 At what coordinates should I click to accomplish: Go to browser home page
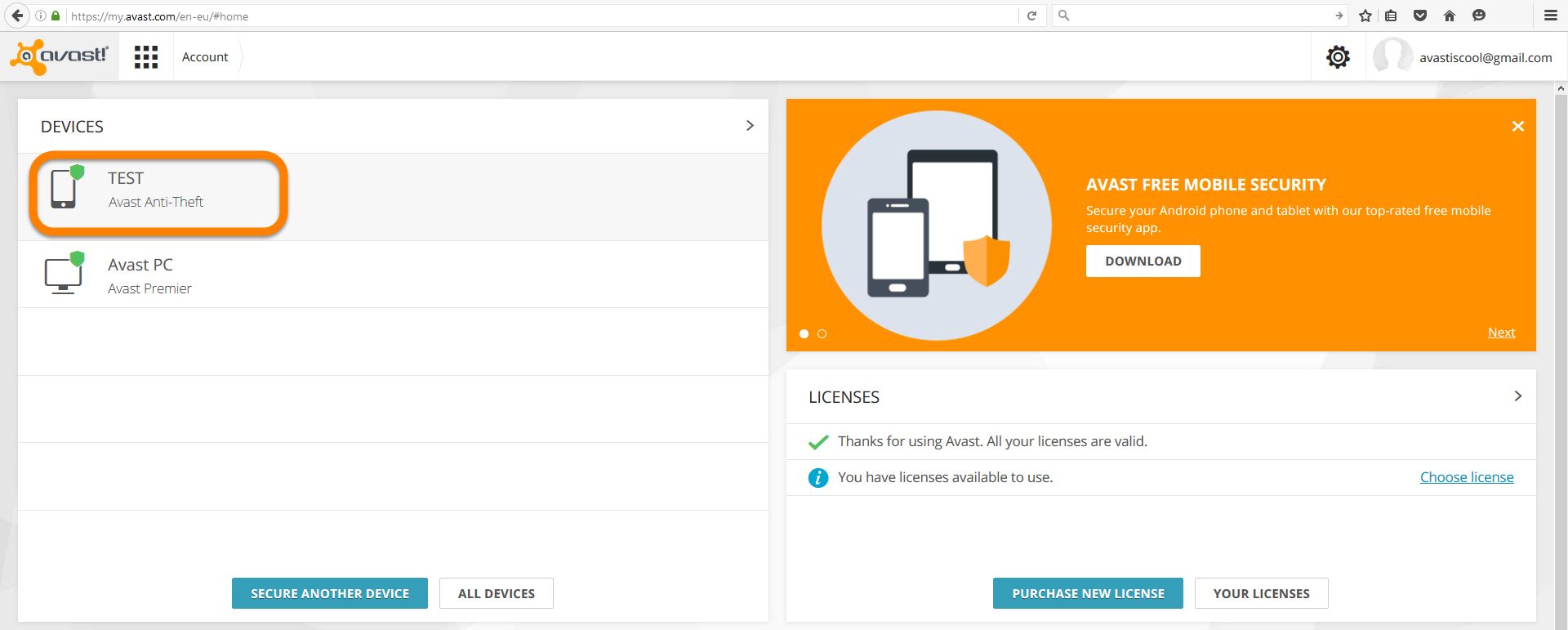click(x=1450, y=16)
